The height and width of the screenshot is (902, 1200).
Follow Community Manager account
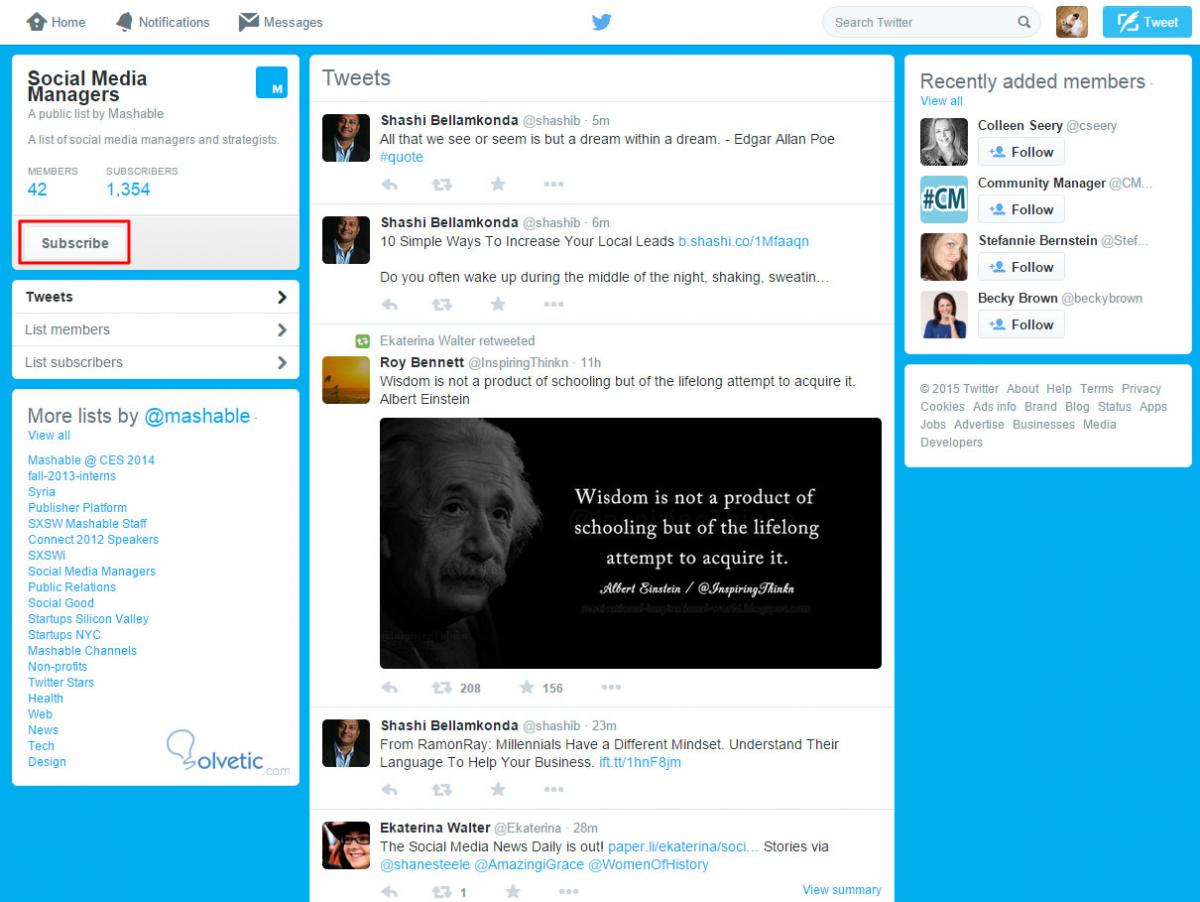(1021, 209)
